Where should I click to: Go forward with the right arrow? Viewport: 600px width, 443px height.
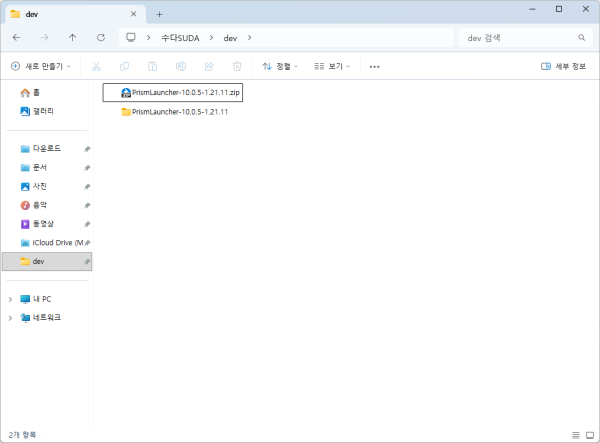click(x=44, y=37)
